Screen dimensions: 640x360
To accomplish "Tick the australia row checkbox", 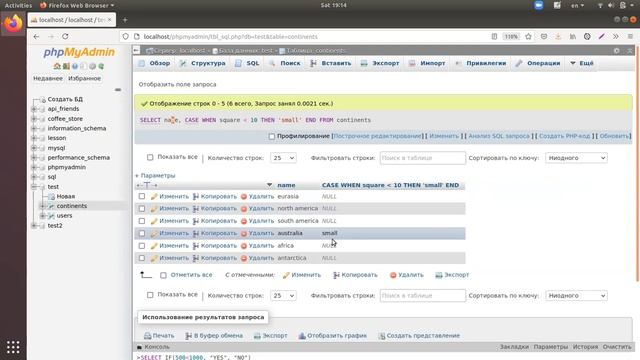I will (142, 233).
